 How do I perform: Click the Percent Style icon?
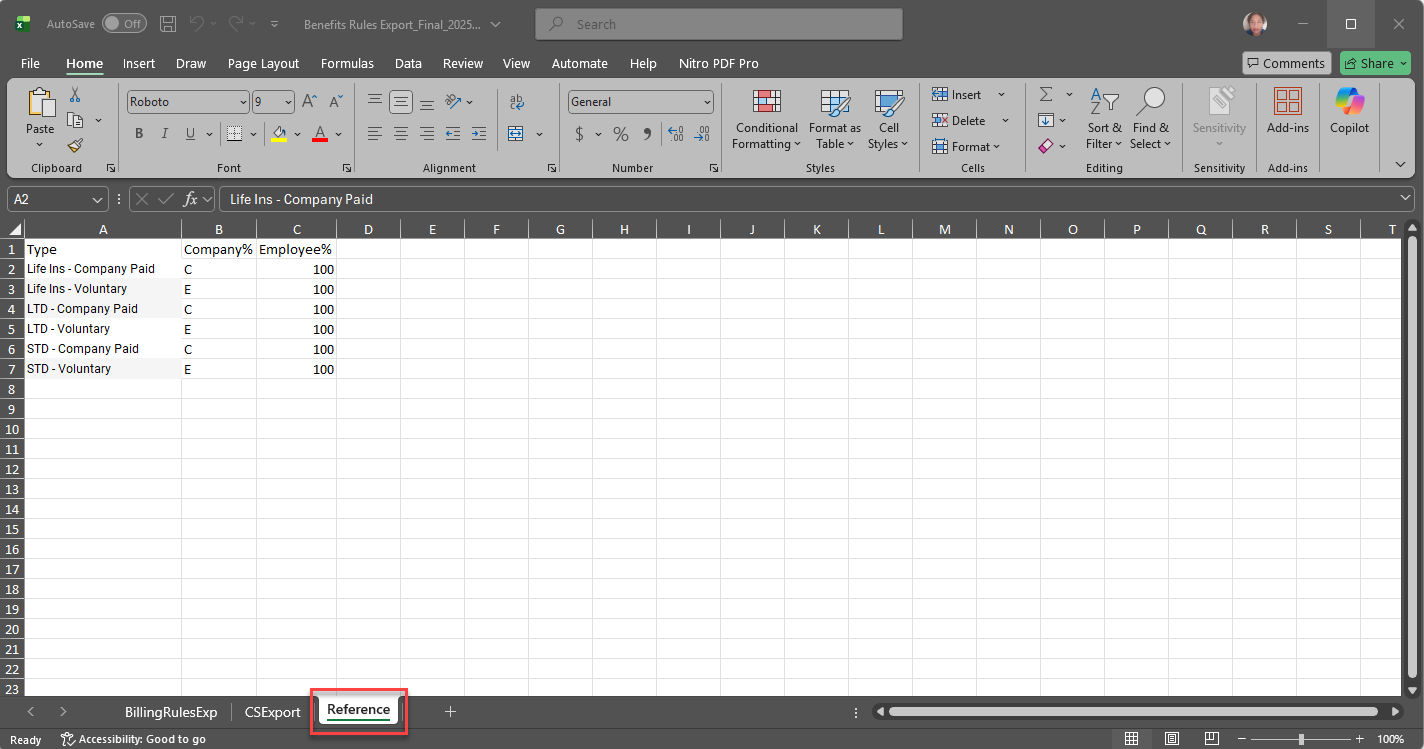621,134
